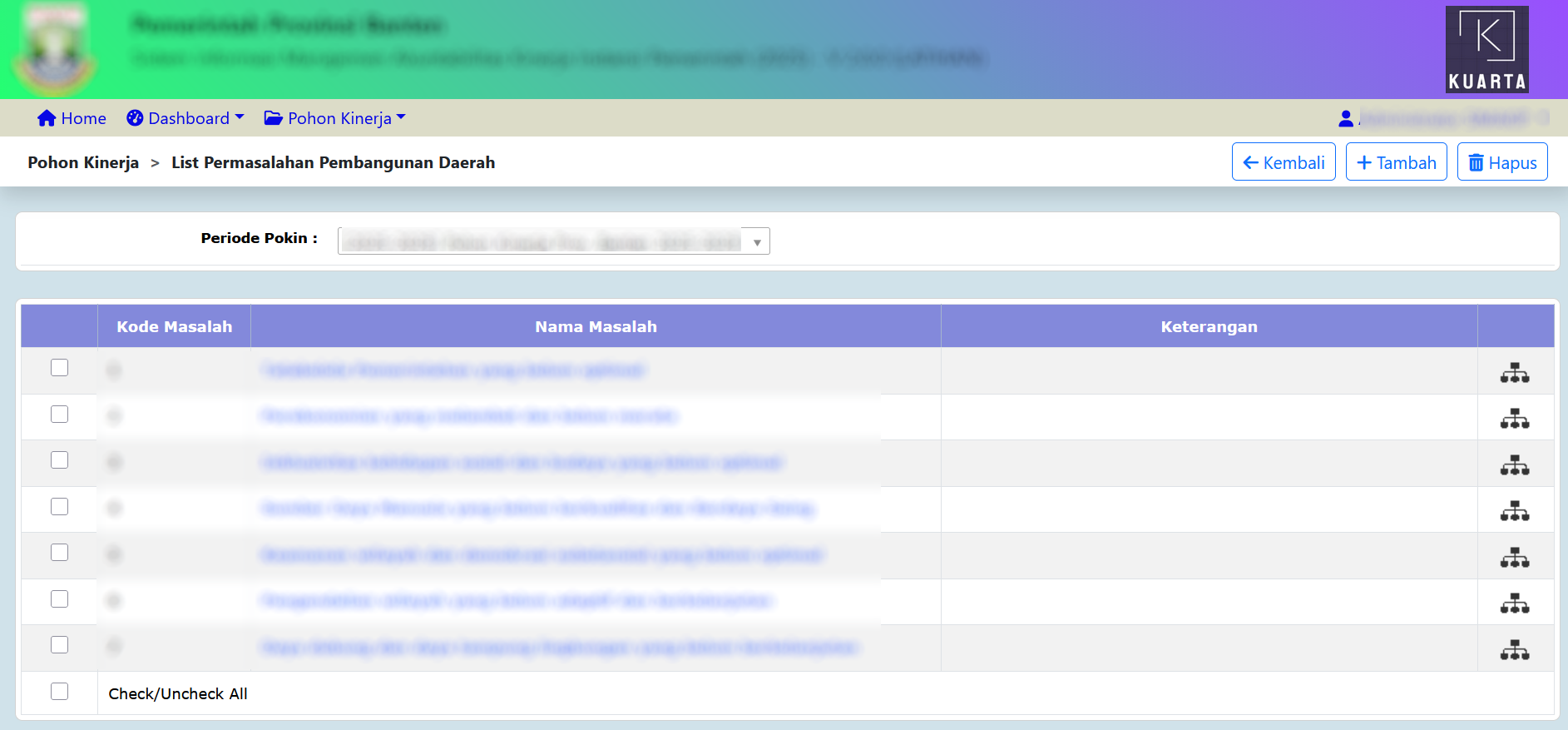Tick the checkbox in the first table row
The image size is (1568, 730).
tap(59, 368)
